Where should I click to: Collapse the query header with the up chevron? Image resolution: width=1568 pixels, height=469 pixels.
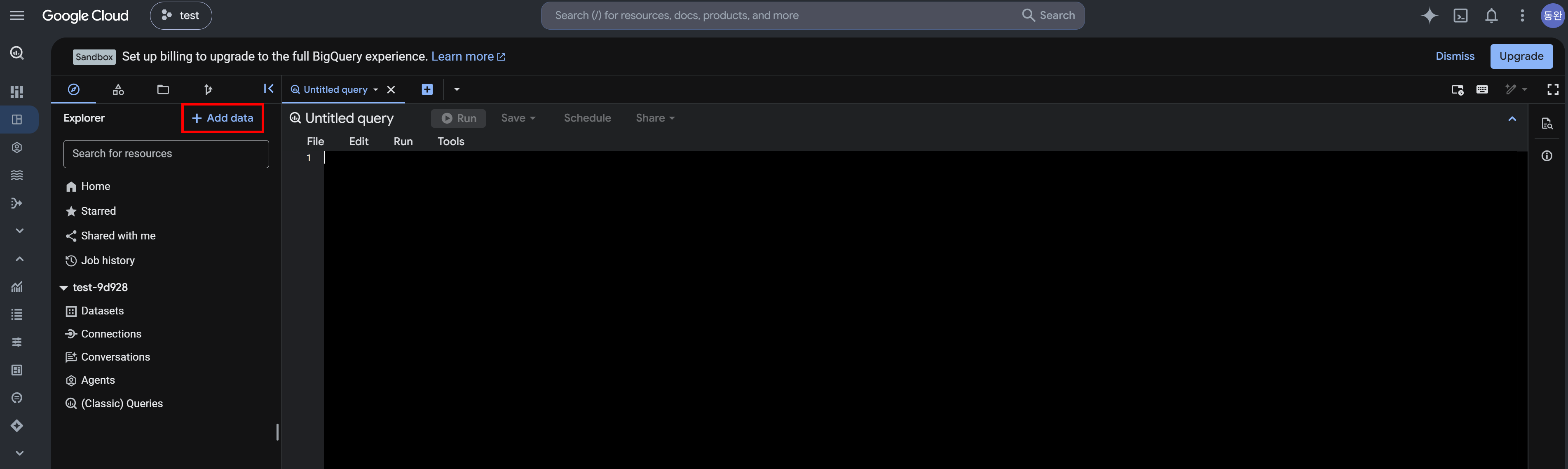point(1512,119)
